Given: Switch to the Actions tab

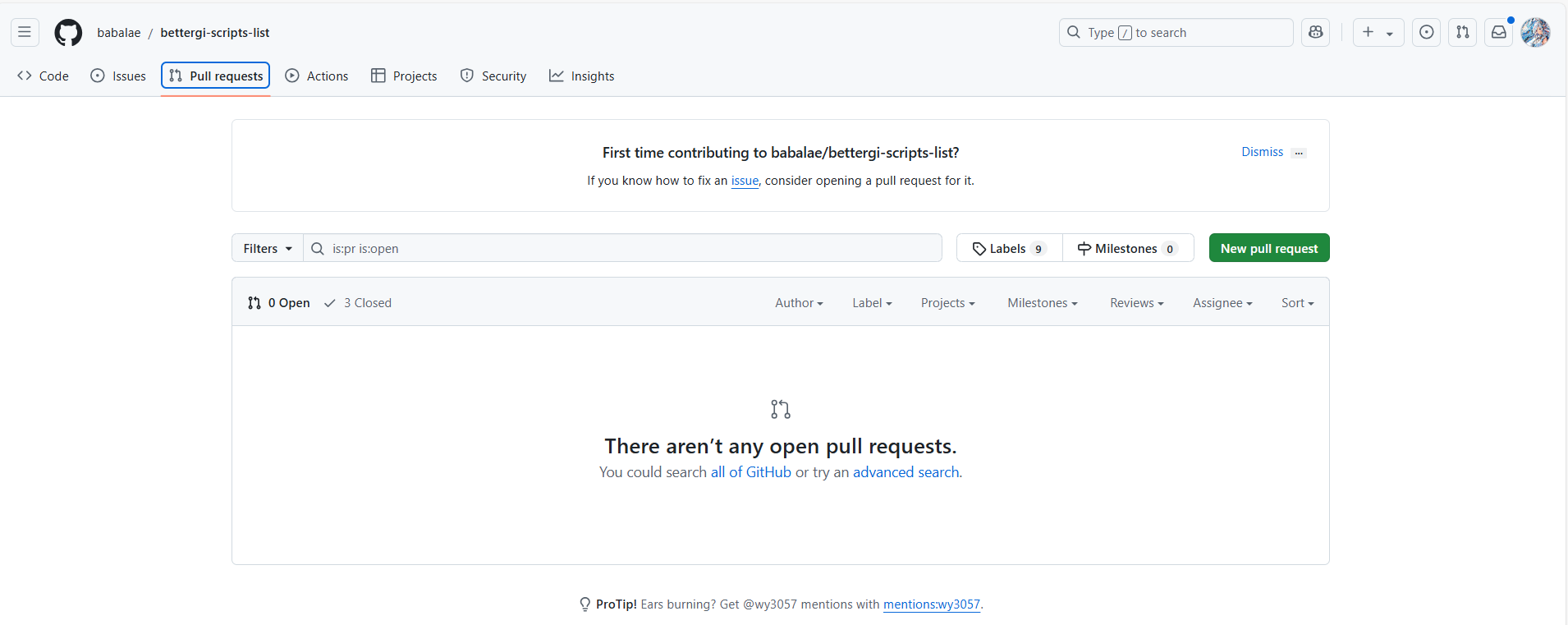Looking at the screenshot, I should tap(317, 76).
